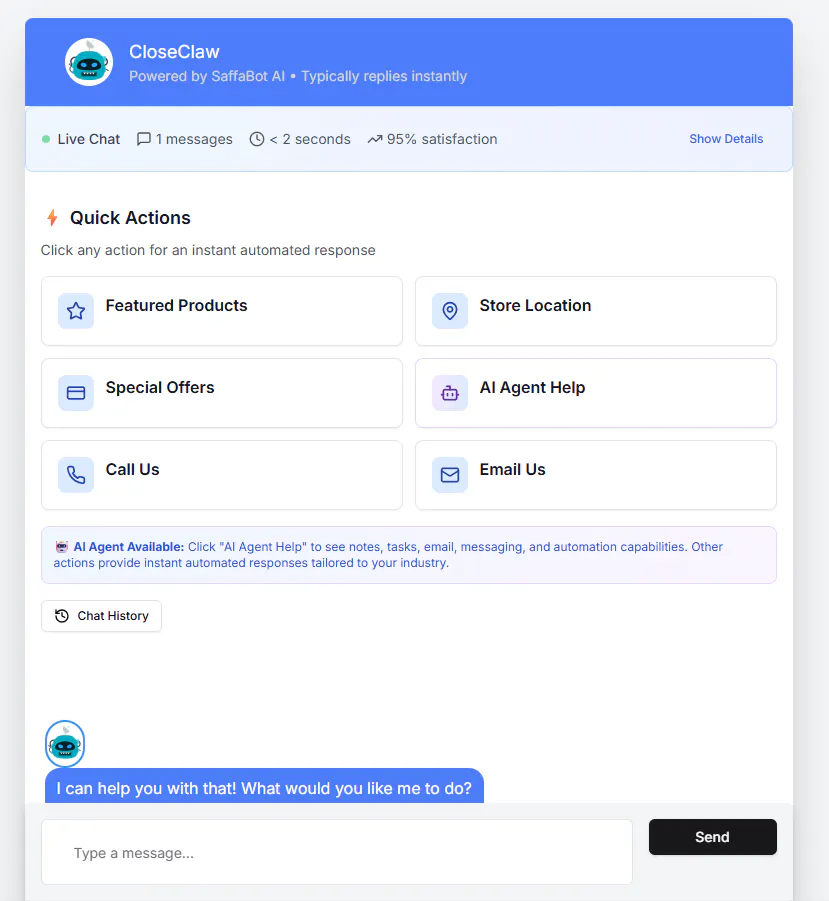
Task: Focus the Type a message input field
Action: (337, 852)
